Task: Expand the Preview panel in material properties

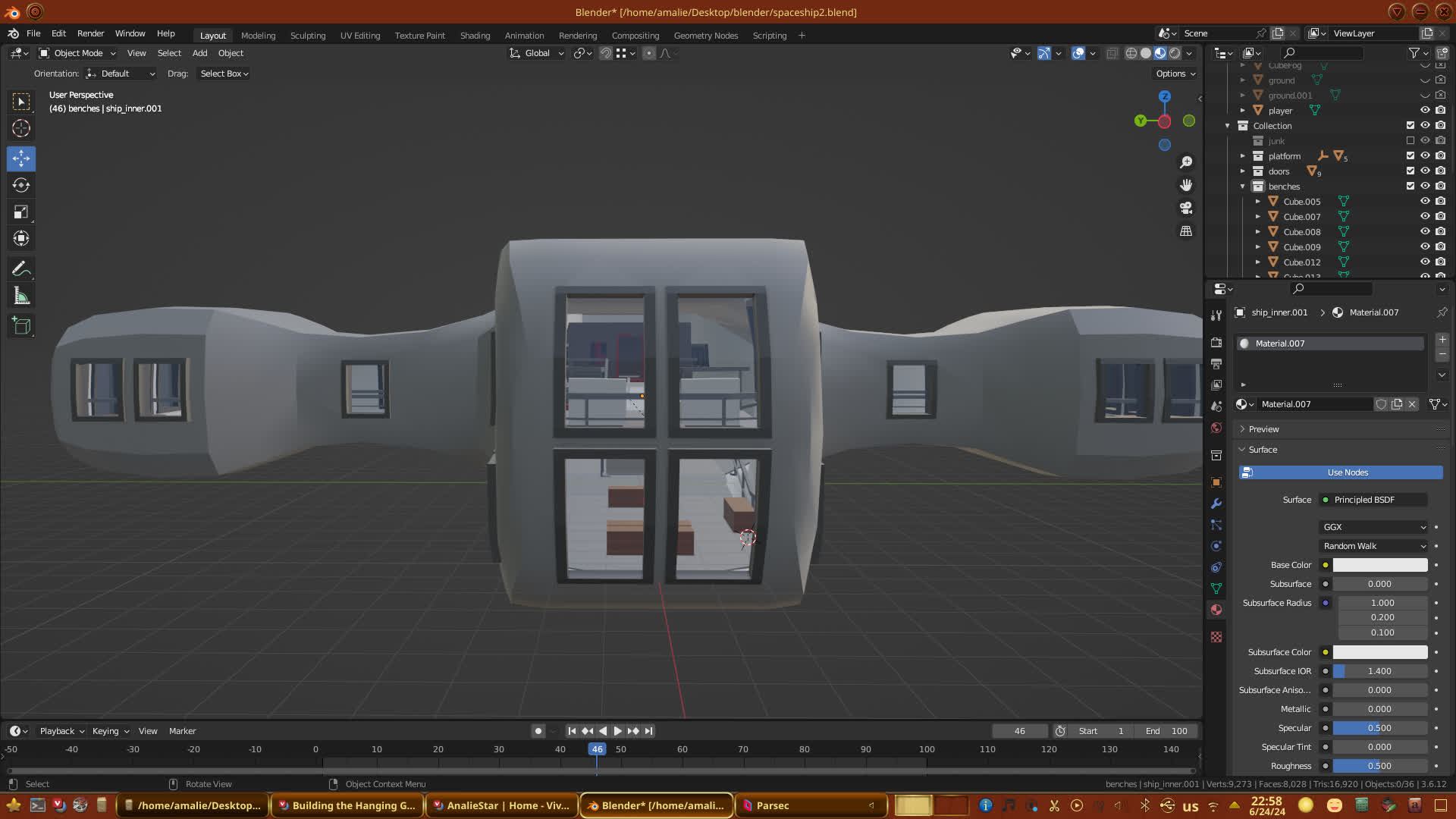Action: point(1263,429)
